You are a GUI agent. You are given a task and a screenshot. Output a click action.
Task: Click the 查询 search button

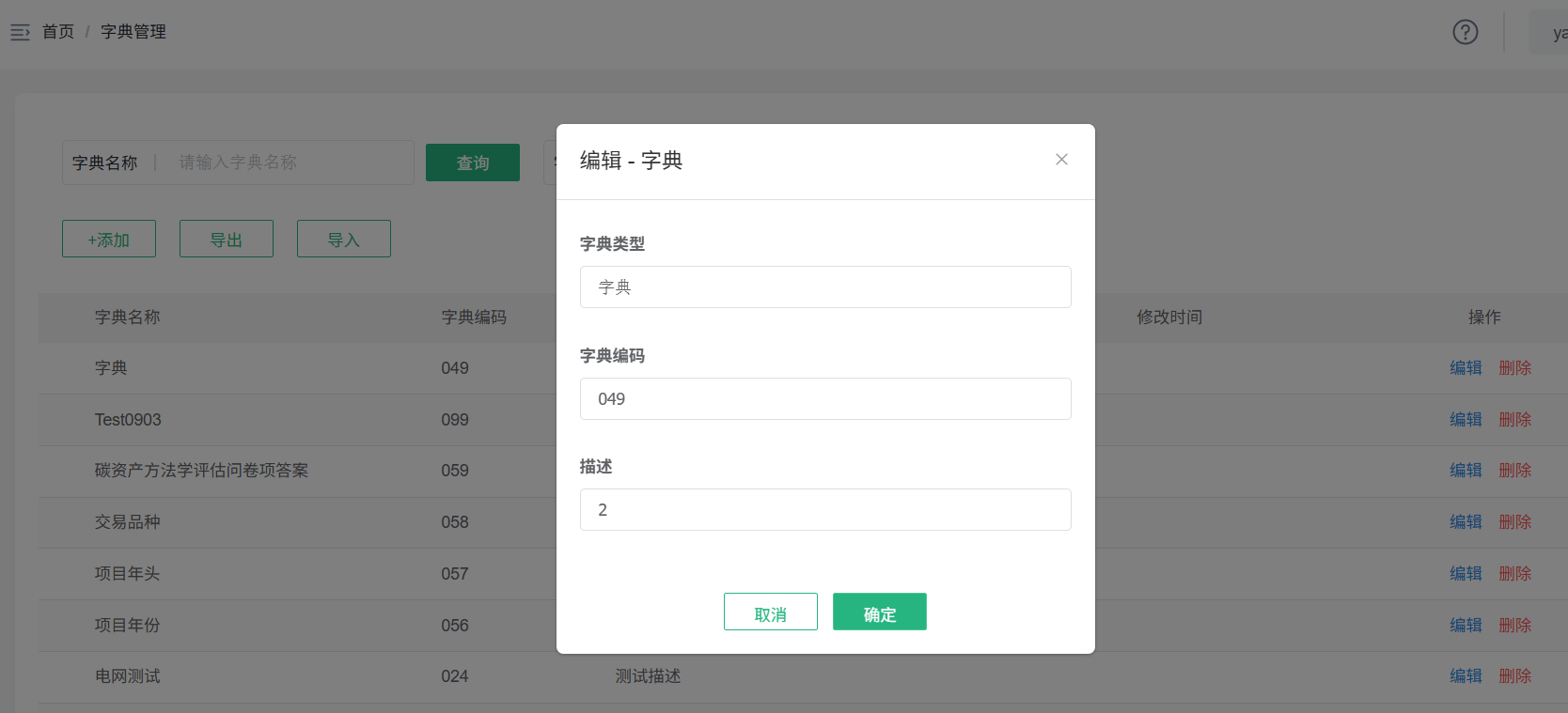point(473,163)
